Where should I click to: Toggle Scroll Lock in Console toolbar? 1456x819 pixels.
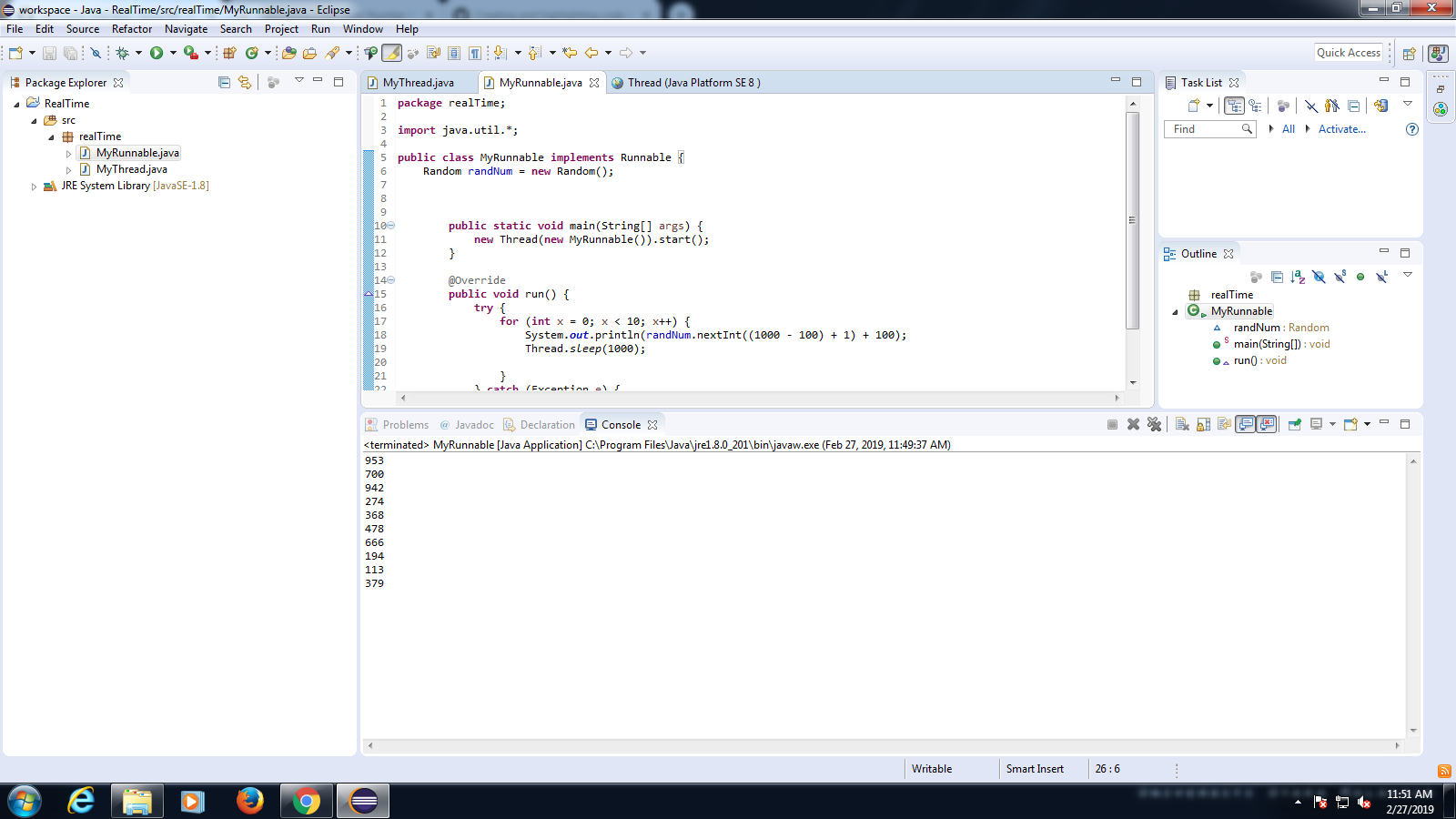1203,424
